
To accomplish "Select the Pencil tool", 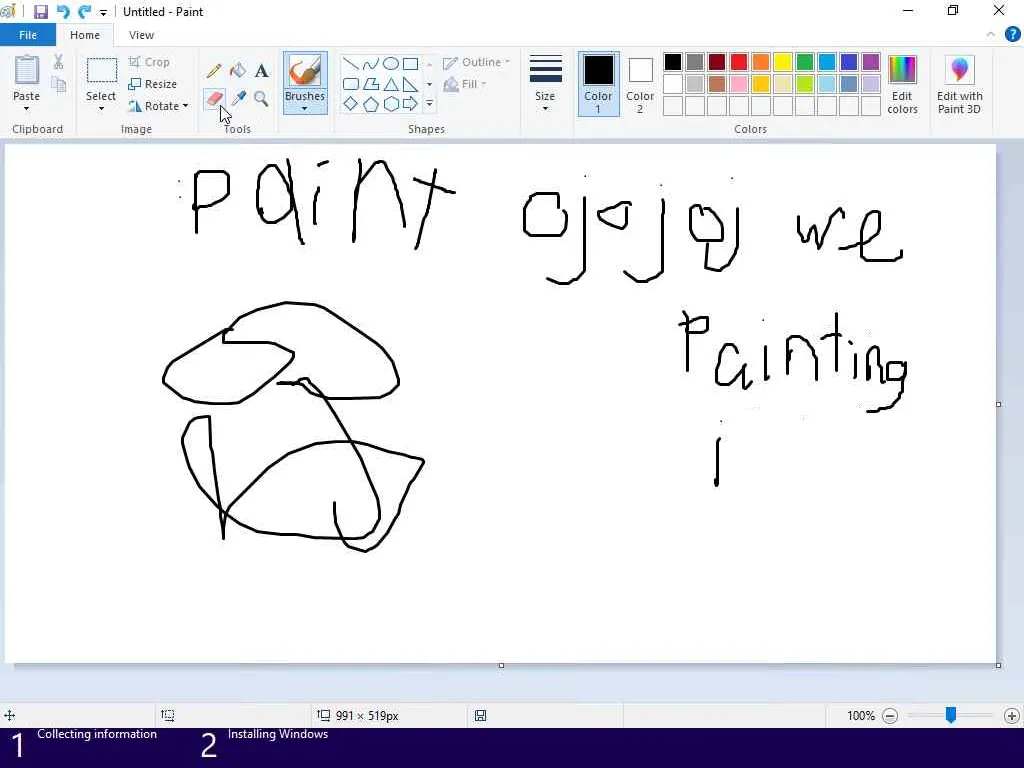I will [x=214, y=71].
